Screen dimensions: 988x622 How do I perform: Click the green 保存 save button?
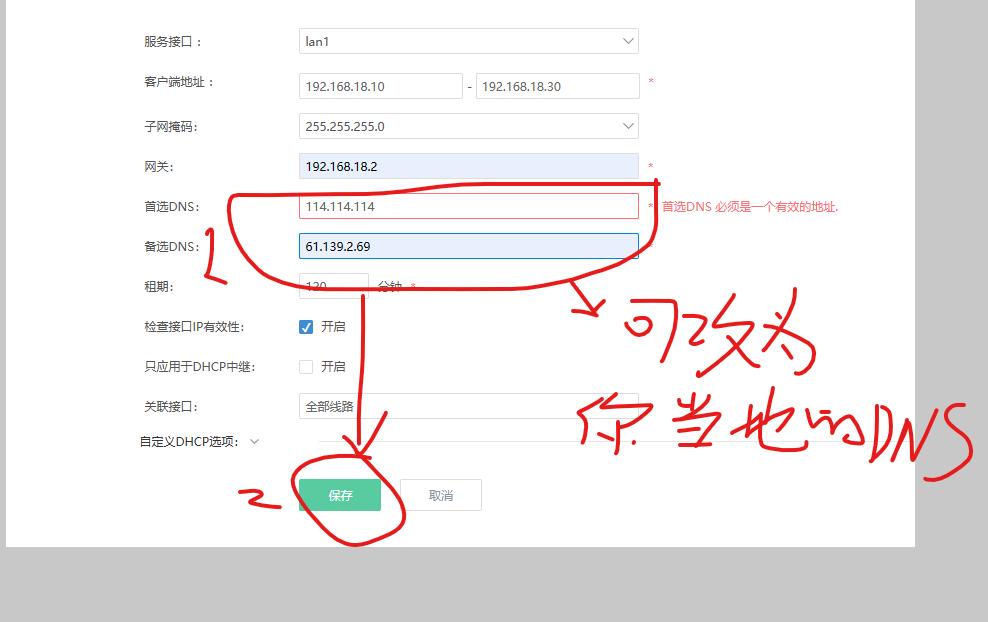[x=341, y=494]
